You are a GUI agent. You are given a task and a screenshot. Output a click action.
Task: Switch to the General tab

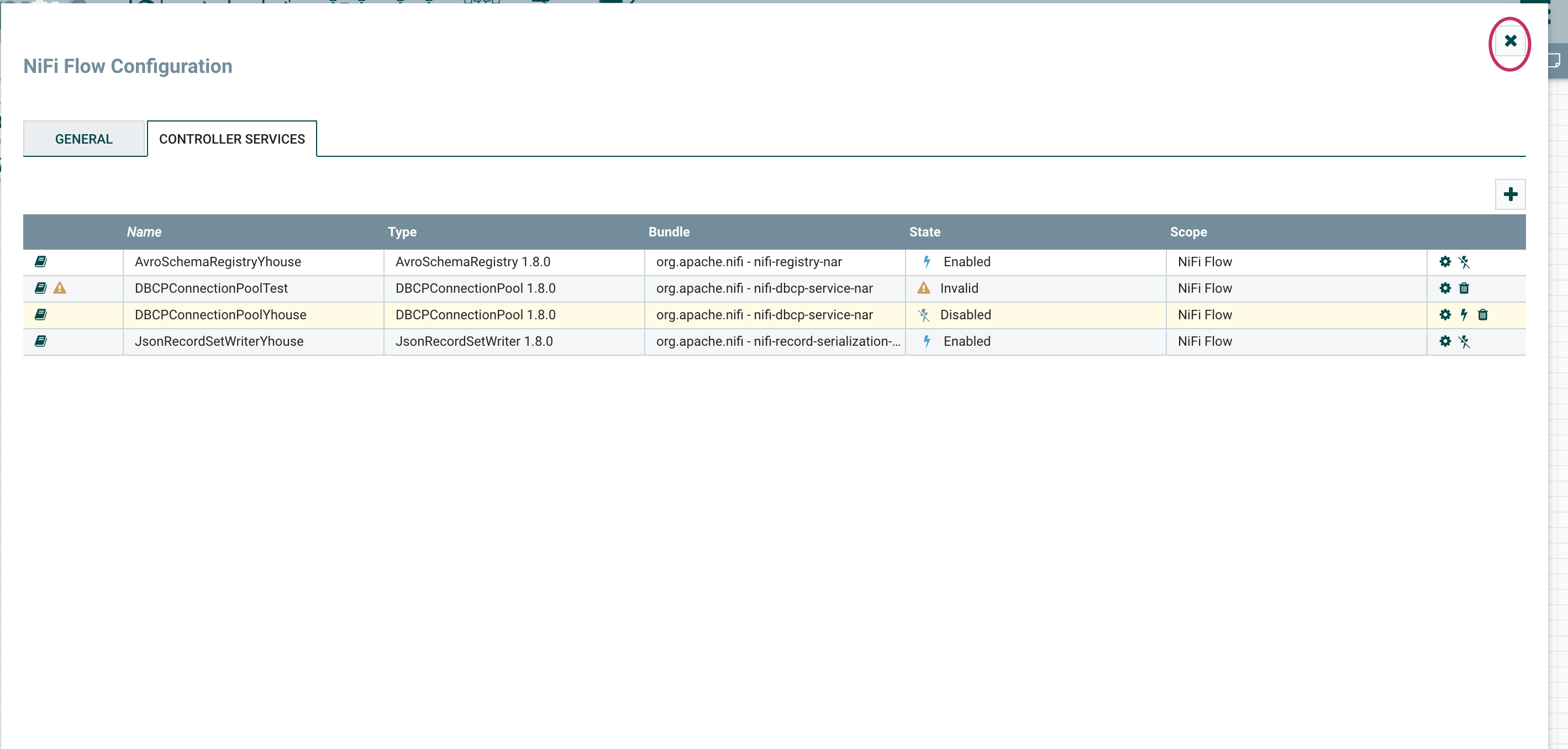coord(84,139)
